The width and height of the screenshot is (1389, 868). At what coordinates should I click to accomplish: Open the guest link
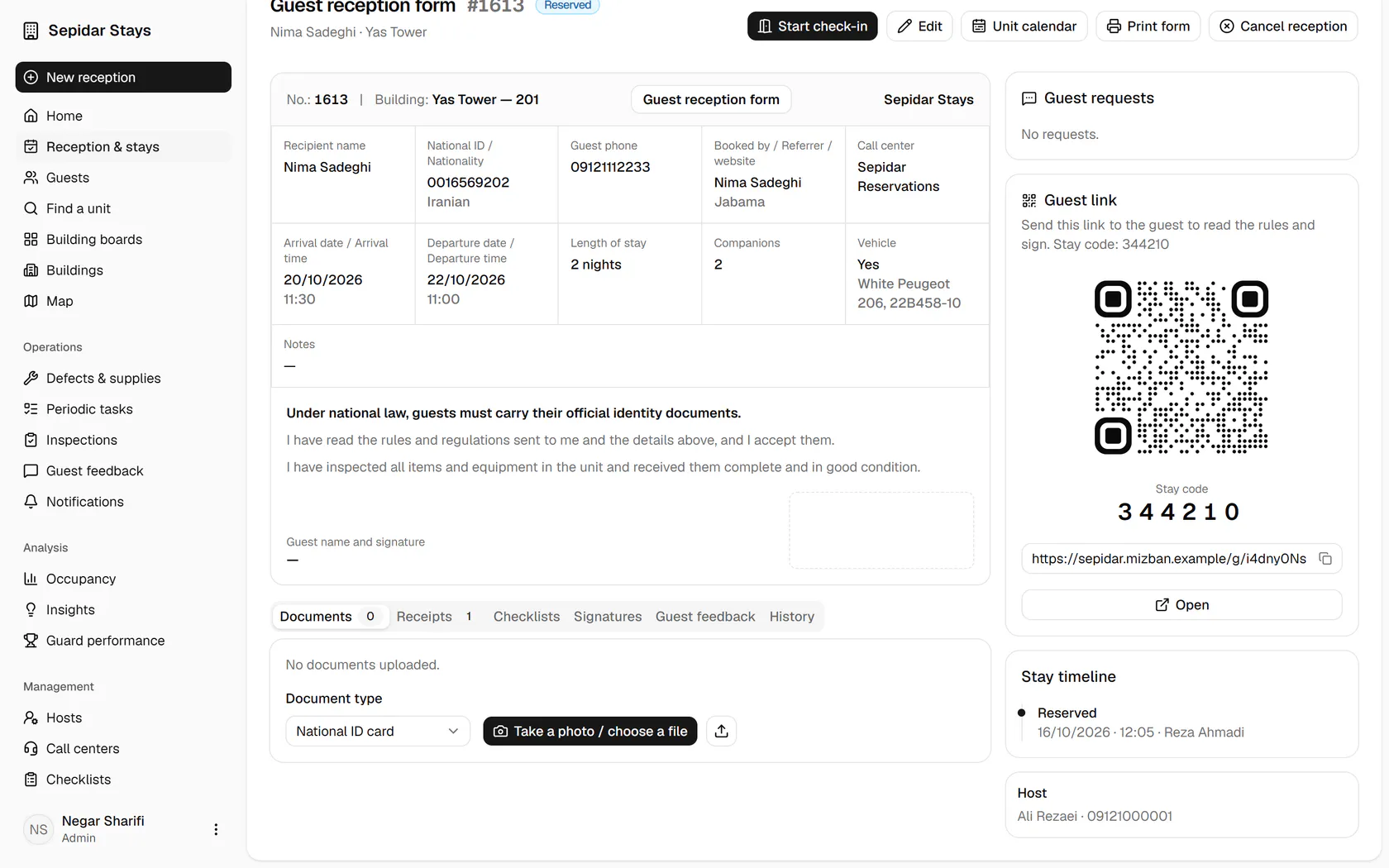click(x=1181, y=605)
